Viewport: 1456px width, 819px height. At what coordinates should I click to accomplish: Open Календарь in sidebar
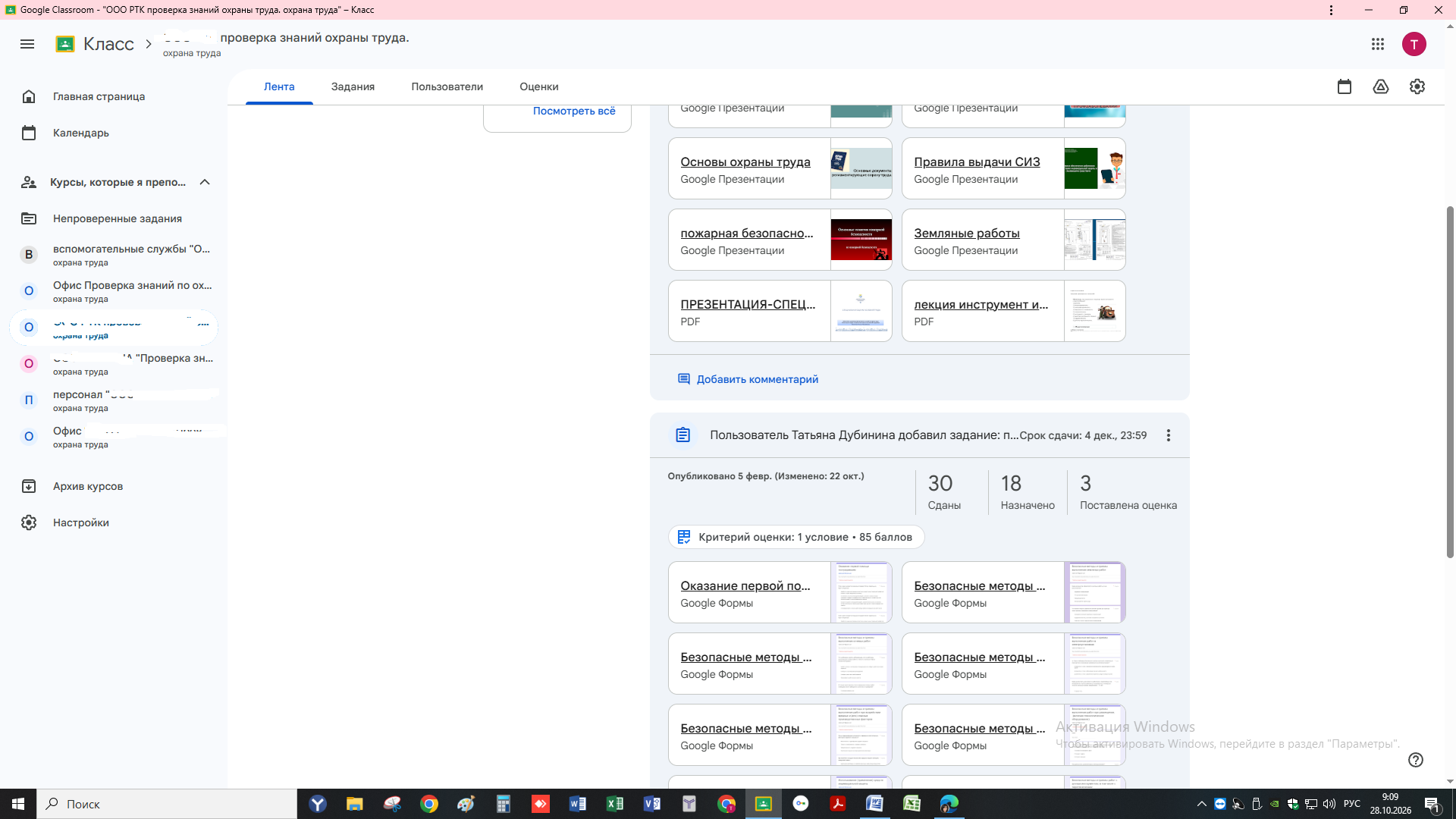point(114,133)
